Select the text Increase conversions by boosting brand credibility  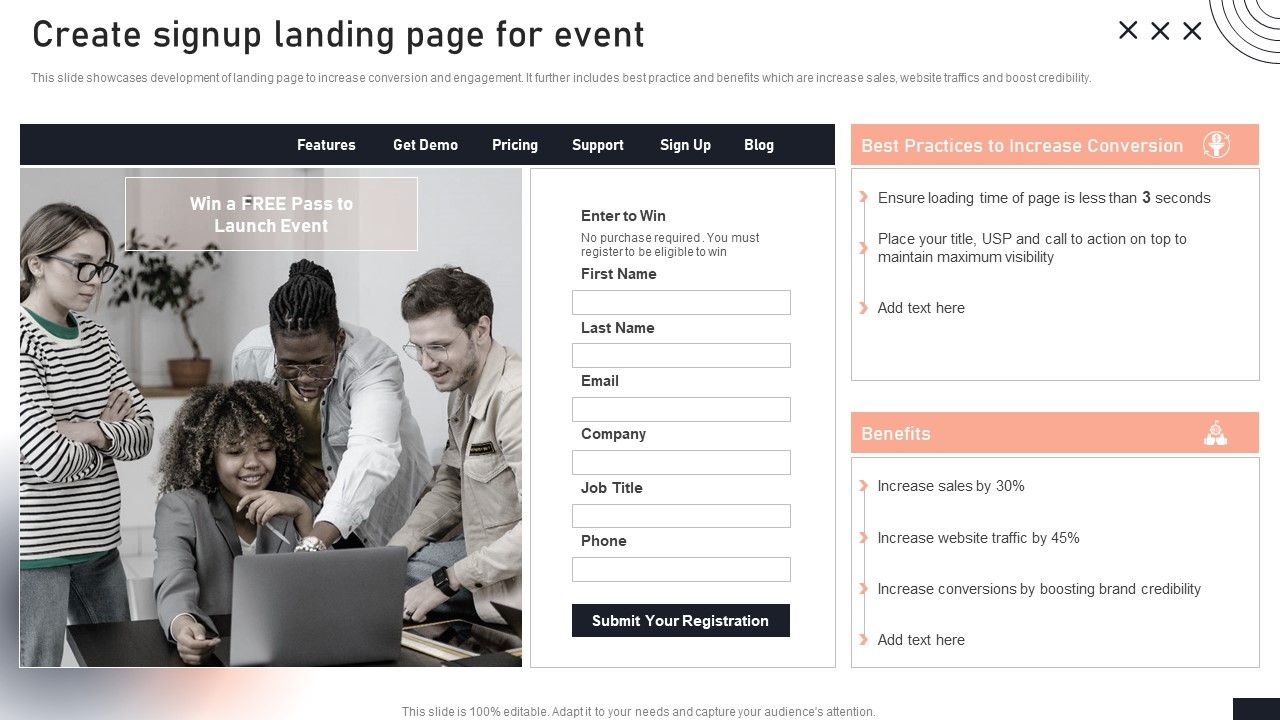(x=1039, y=589)
